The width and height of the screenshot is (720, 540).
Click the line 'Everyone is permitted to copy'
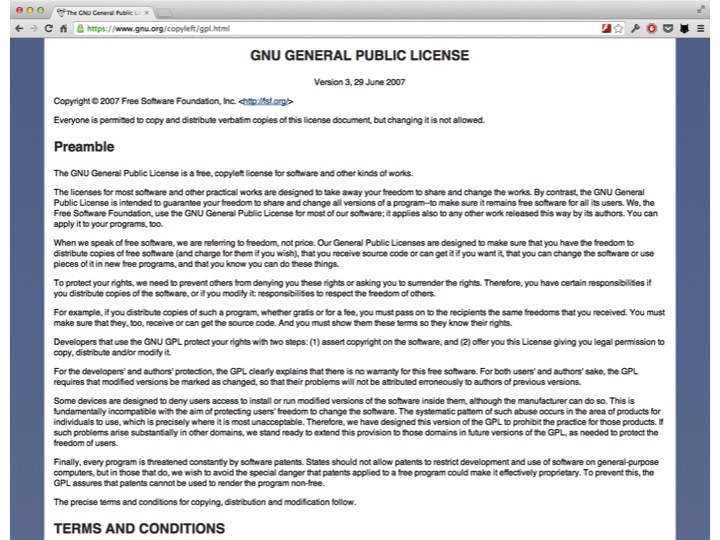point(269,120)
